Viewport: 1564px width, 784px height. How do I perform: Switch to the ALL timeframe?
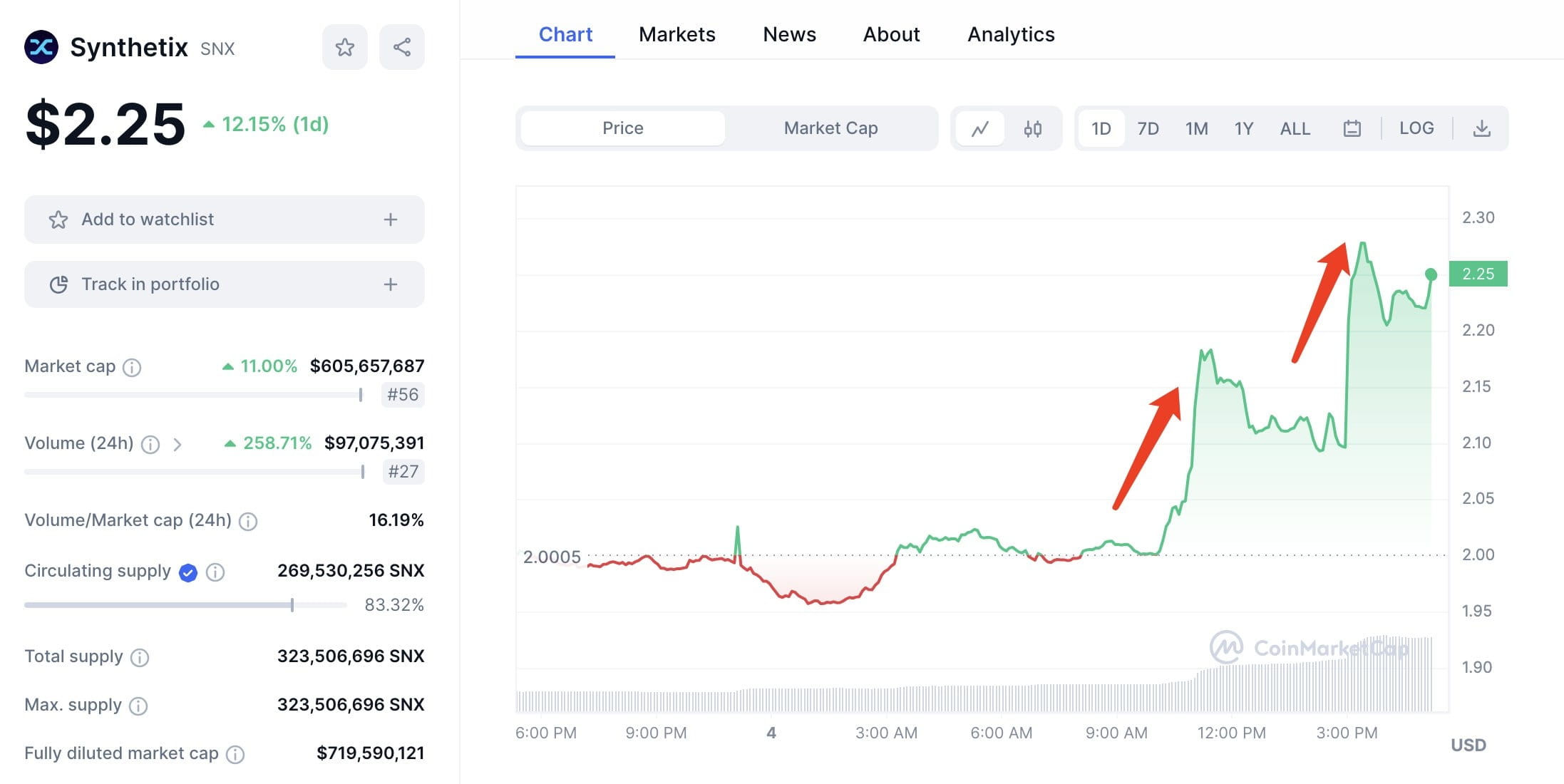click(x=1295, y=128)
